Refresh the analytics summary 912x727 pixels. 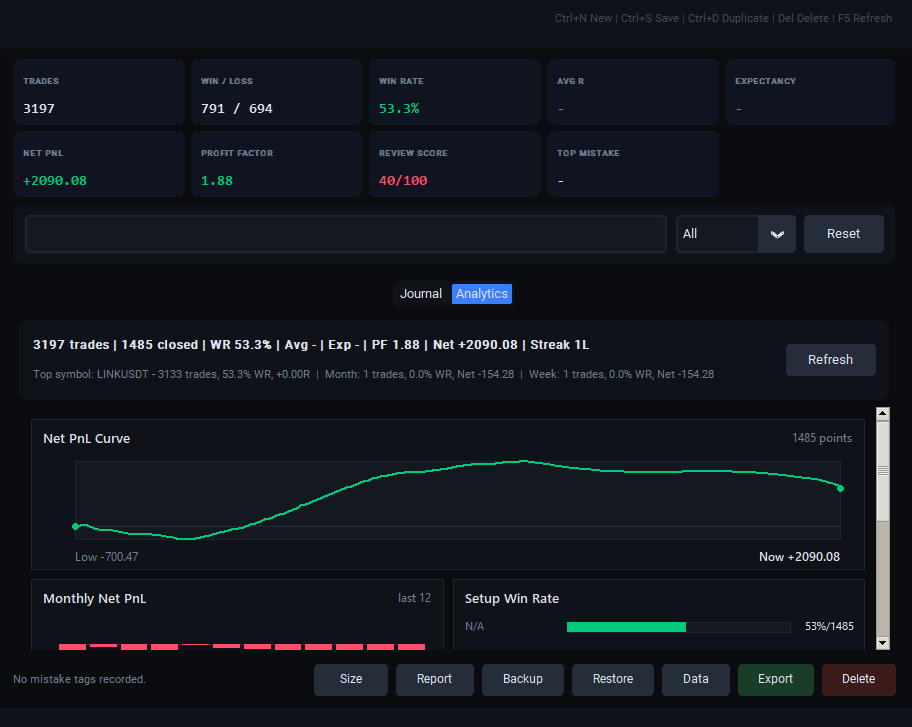click(x=831, y=359)
